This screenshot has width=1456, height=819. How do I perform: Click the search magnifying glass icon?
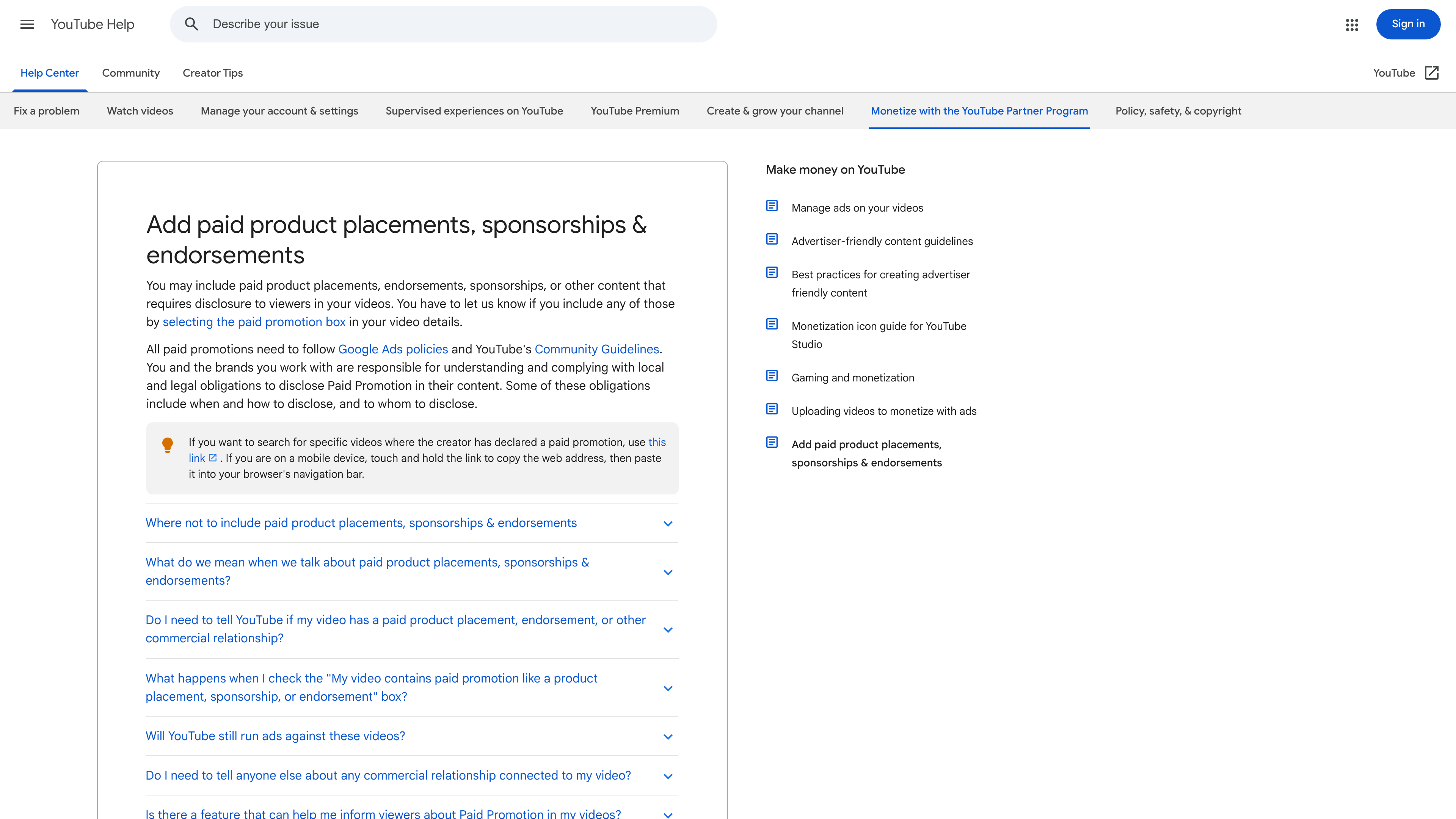point(191,24)
